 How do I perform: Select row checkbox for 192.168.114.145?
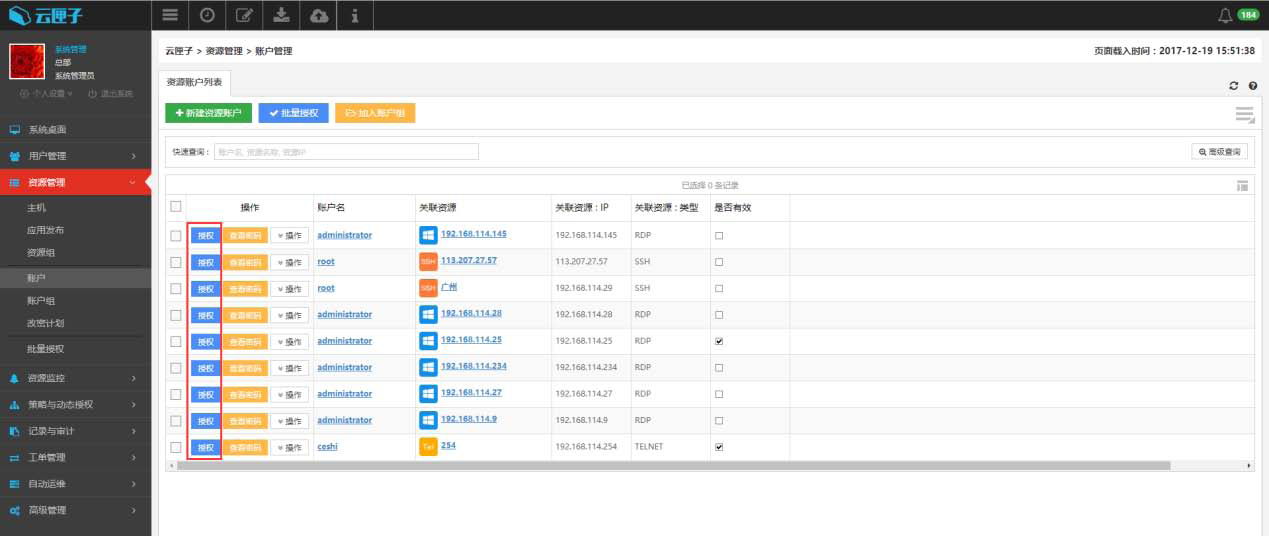pos(176,236)
